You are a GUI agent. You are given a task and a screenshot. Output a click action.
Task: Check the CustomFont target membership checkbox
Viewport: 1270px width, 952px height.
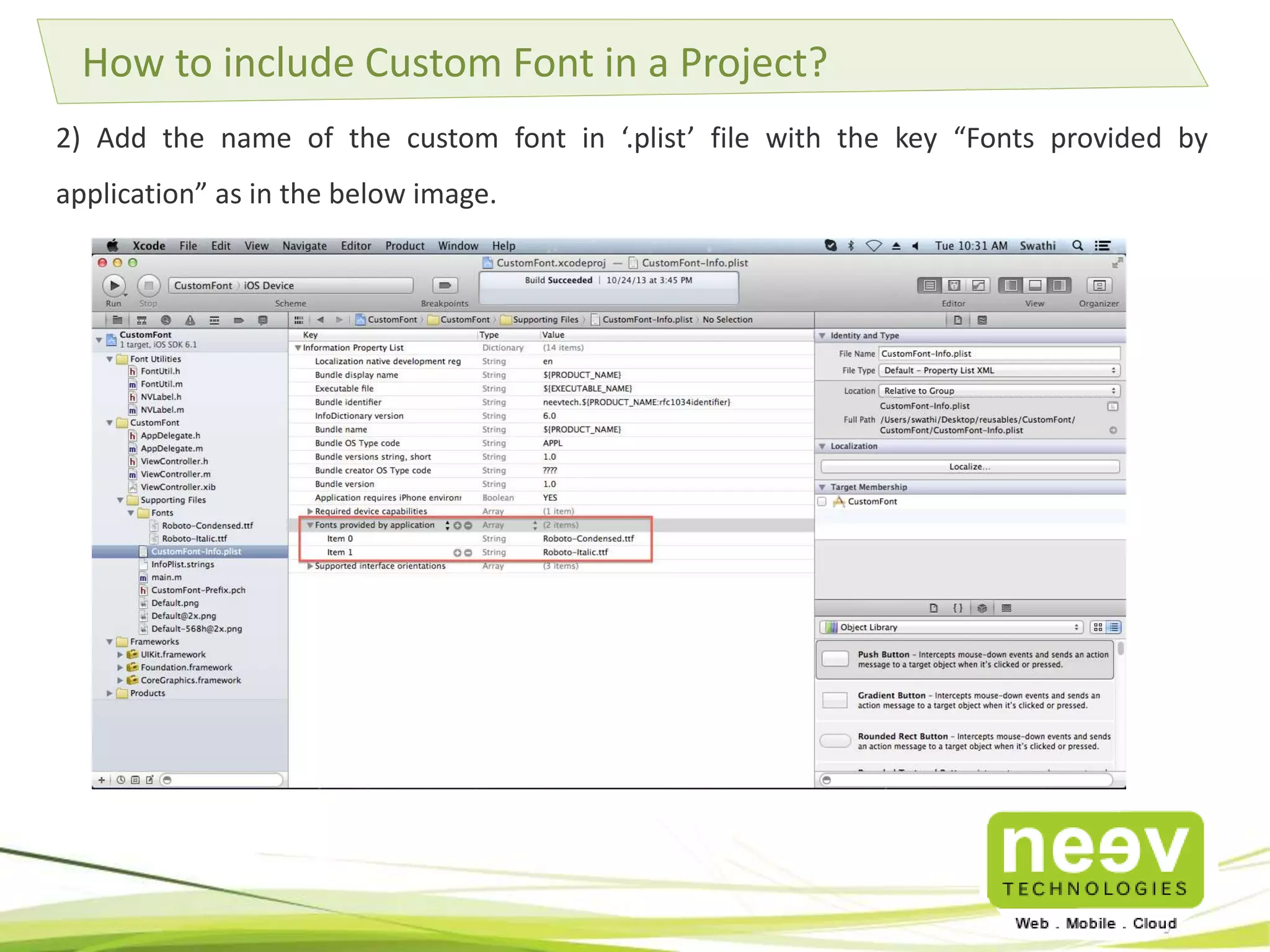pyautogui.click(x=822, y=501)
